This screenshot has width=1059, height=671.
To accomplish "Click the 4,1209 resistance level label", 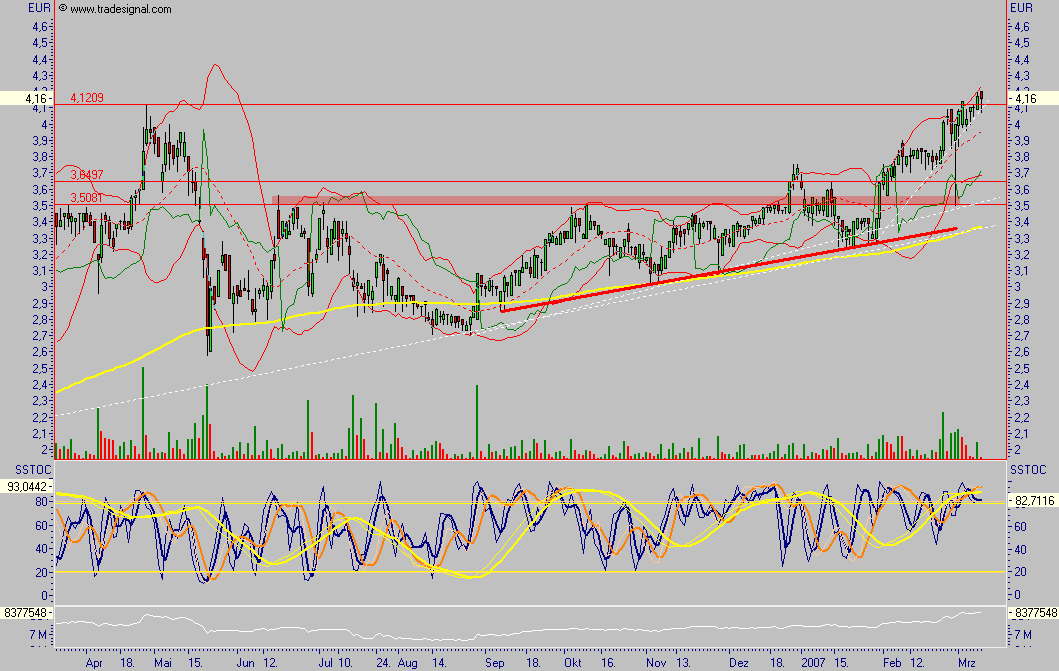I will (x=87, y=98).
